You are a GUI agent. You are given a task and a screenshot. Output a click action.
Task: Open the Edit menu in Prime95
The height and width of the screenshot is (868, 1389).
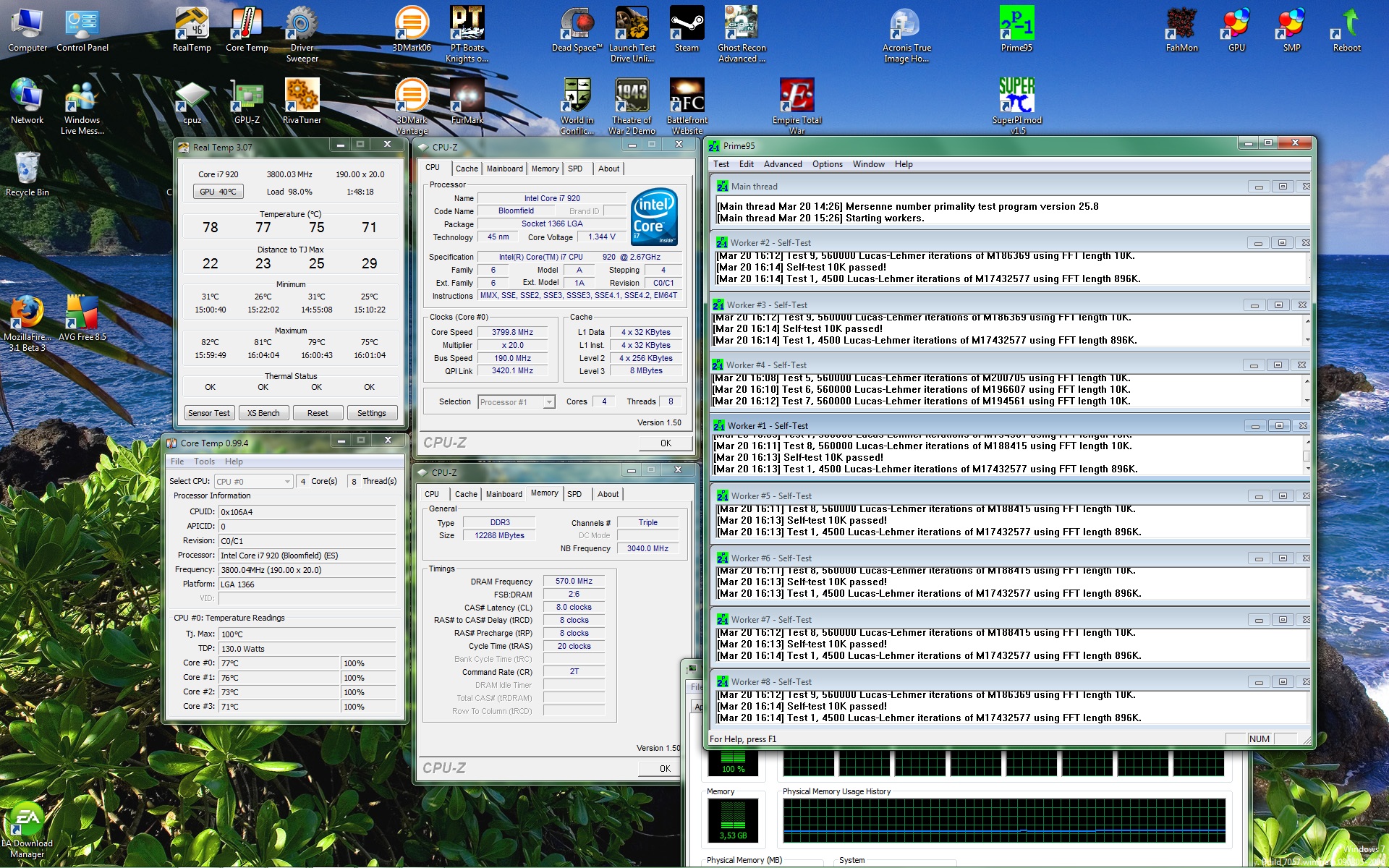point(746,164)
